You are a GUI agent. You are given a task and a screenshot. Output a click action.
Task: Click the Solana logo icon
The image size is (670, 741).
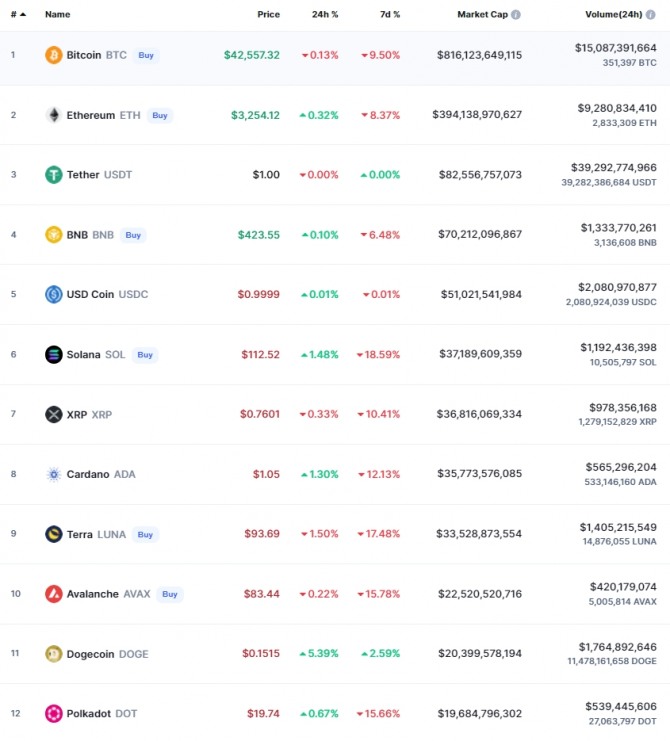coord(54,354)
